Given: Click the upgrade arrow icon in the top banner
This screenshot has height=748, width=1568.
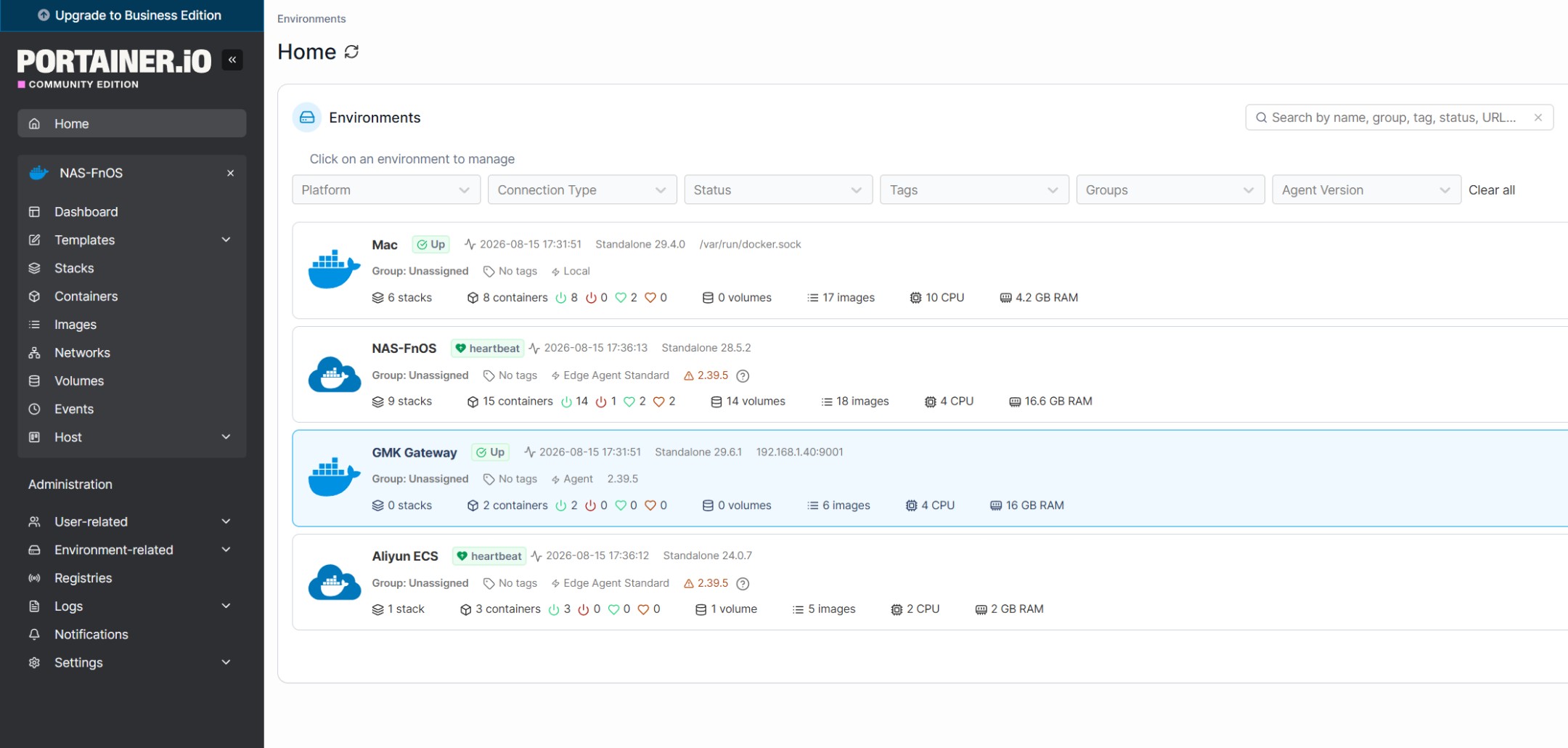Looking at the screenshot, I should click(44, 15).
